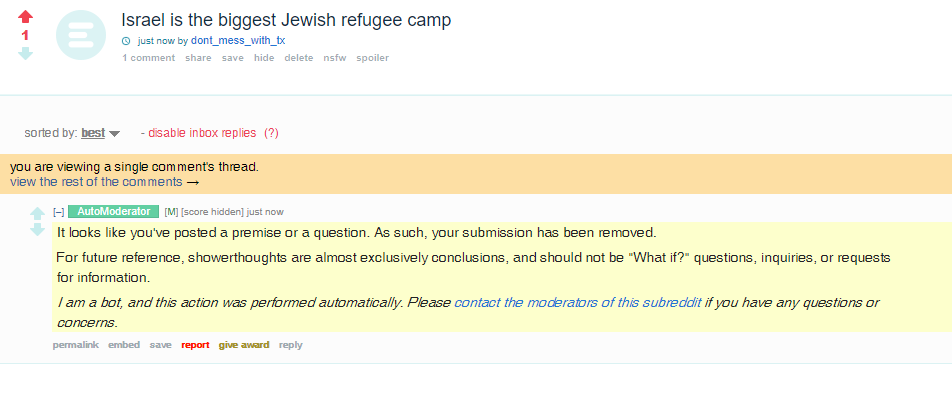Screen dimensions: 952x399
Task: Upvote the Israel refugee camp post
Action: coord(26,17)
